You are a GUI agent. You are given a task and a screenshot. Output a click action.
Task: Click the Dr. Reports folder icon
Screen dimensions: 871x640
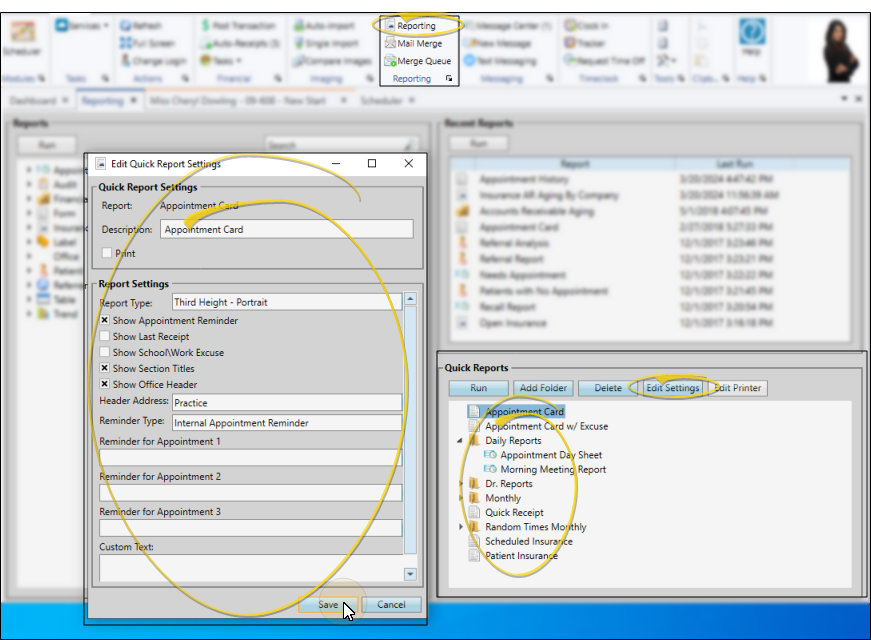click(x=475, y=484)
